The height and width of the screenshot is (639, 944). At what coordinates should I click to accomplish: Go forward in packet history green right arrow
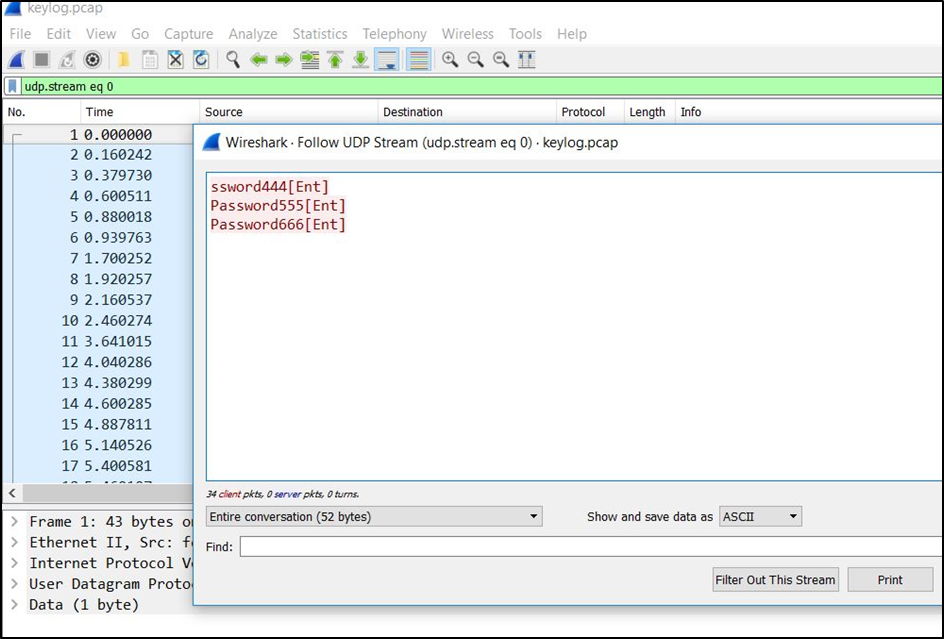coord(284,60)
